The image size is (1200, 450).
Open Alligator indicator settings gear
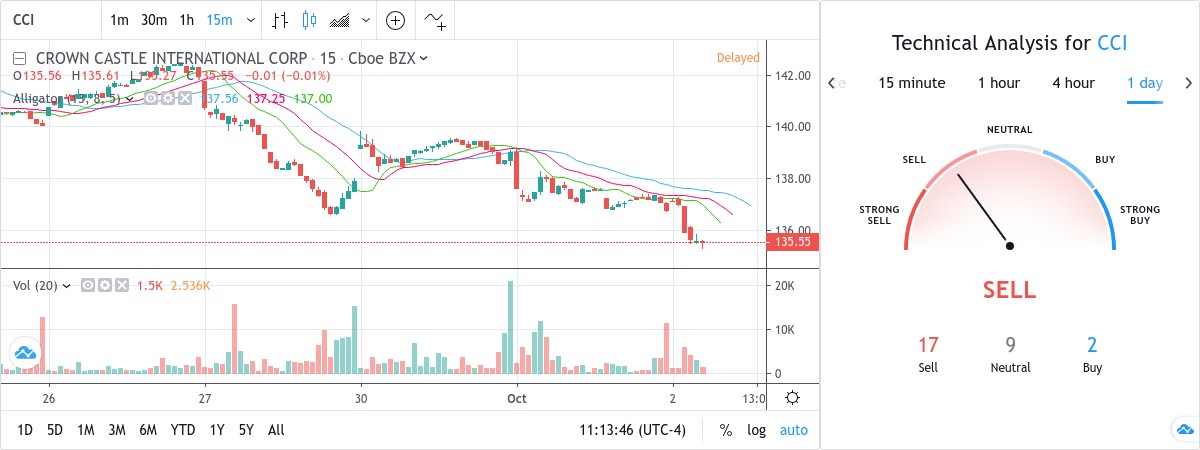166,98
